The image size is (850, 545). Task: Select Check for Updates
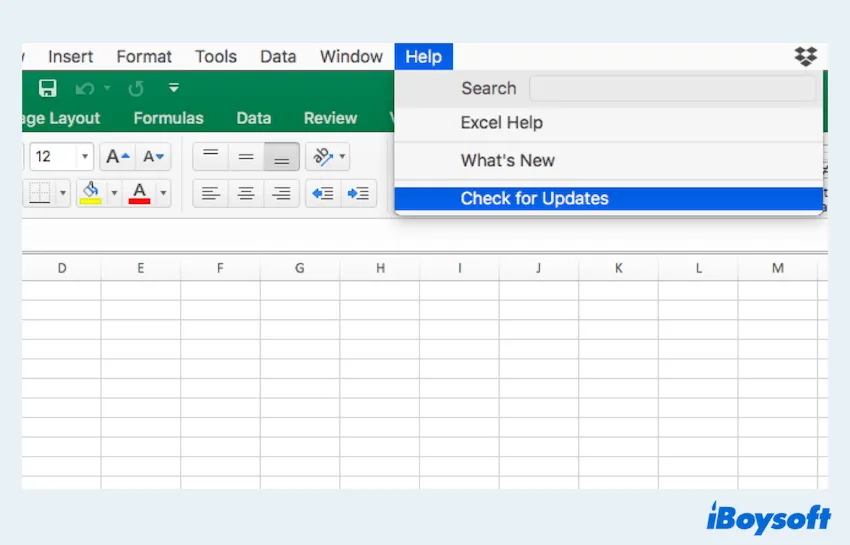608,198
